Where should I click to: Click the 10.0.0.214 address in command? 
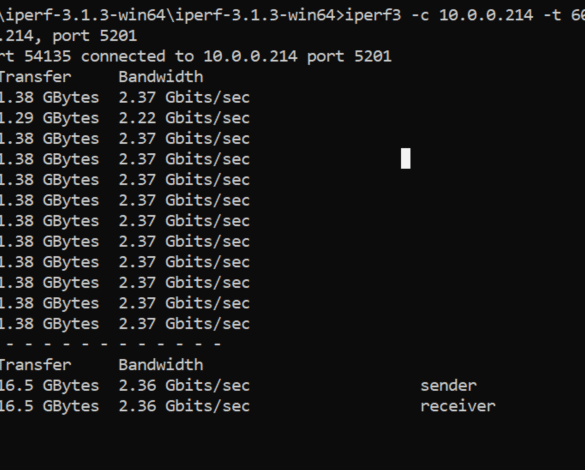pyautogui.click(x=486, y=15)
